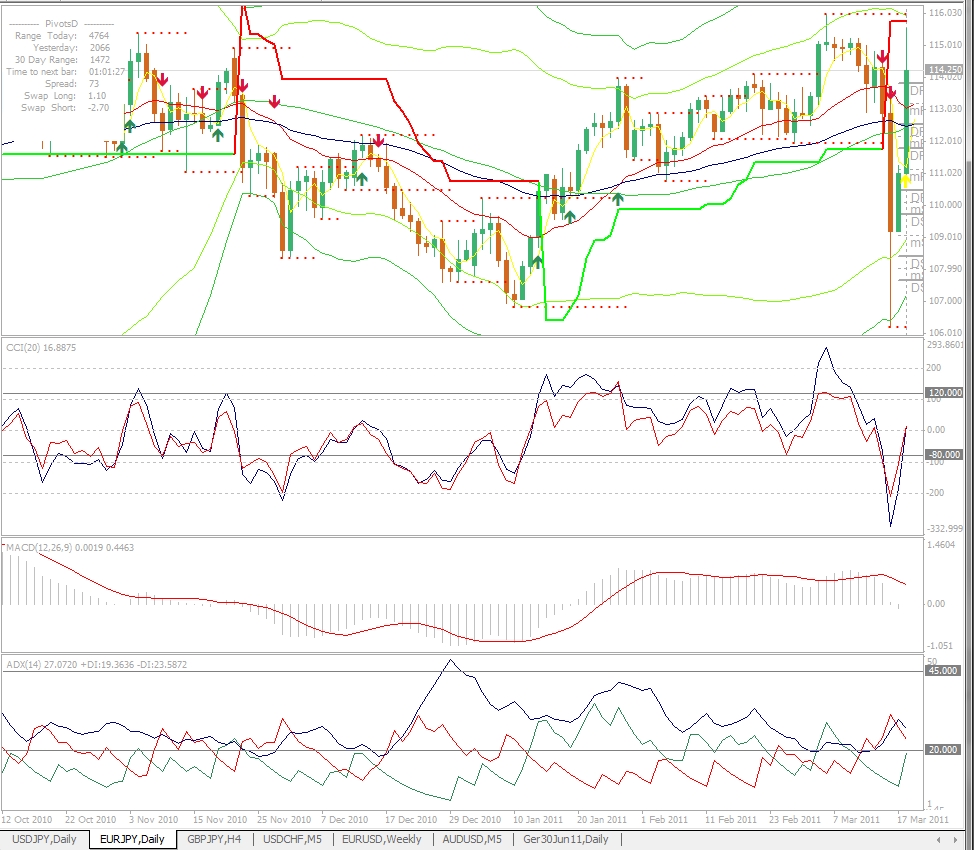Switch to the EURUSD,Weekly tab
The height and width of the screenshot is (850, 974).
point(381,839)
